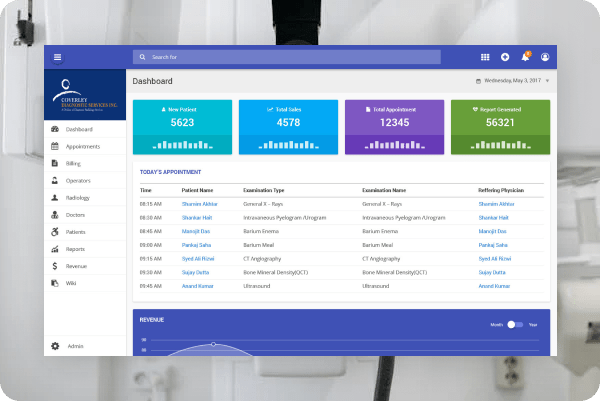The image size is (600, 401).
Task: Open patient Pankaj Saha link
Action: [x=196, y=245]
